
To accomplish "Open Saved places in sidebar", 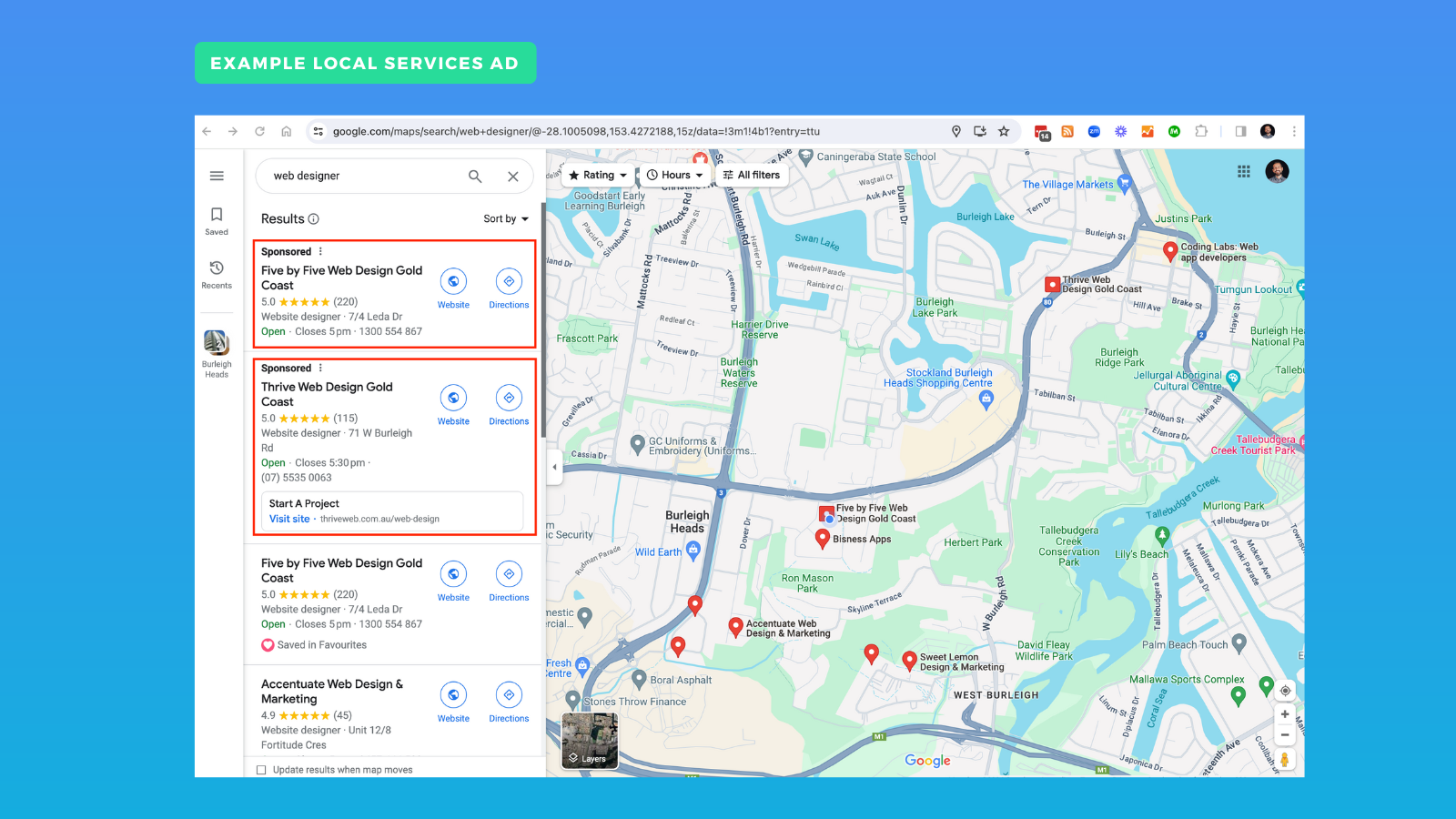I will (x=217, y=220).
